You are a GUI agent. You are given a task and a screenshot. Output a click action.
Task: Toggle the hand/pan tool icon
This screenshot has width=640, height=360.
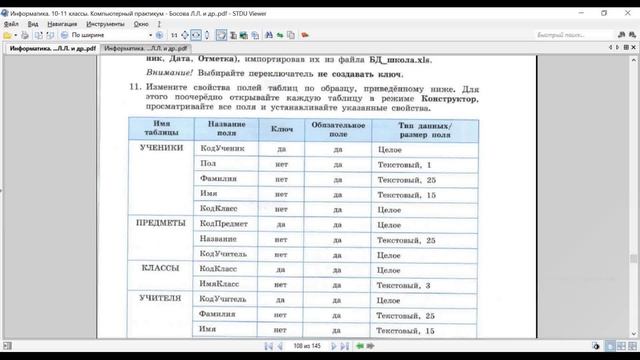(221, 35)
